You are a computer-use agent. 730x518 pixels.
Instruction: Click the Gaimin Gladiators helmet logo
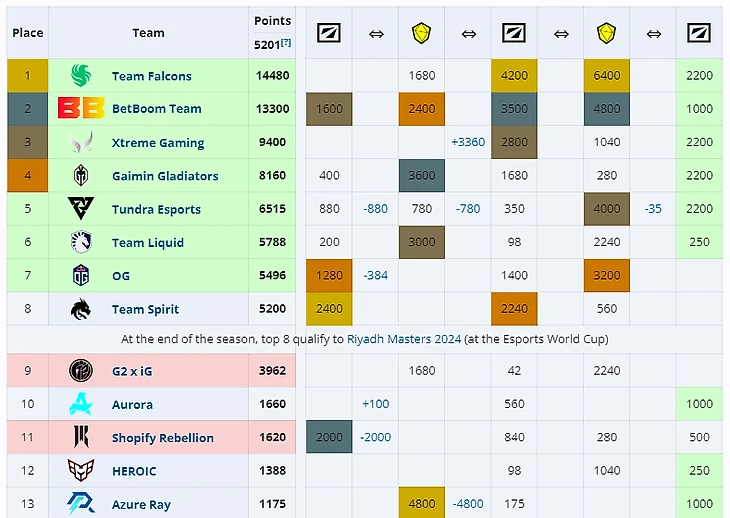pyautogui.click(x=81, y=175)
